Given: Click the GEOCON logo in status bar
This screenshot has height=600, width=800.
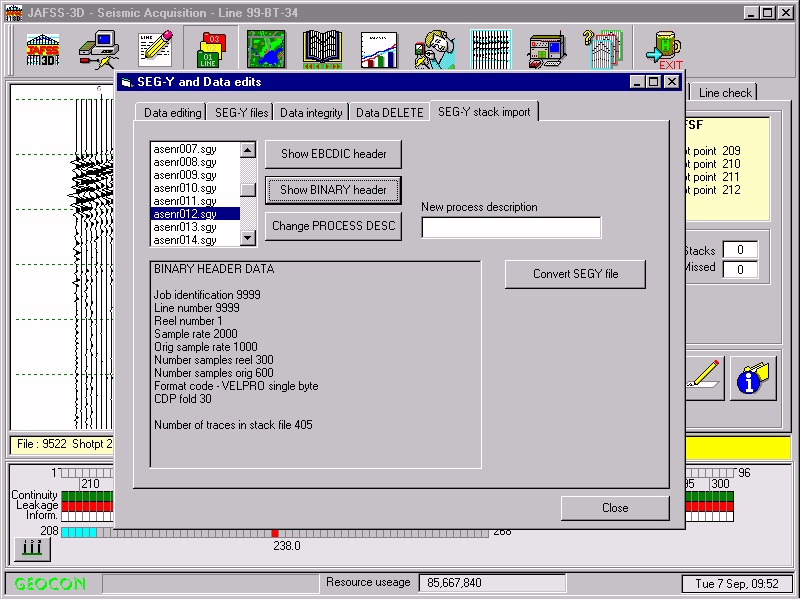Looking at the screenshot, I should (51, 583).
